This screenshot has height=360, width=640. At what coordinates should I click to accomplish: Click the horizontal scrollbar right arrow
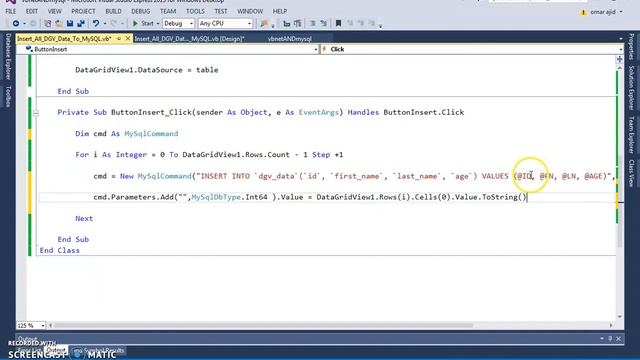point(611,325)
